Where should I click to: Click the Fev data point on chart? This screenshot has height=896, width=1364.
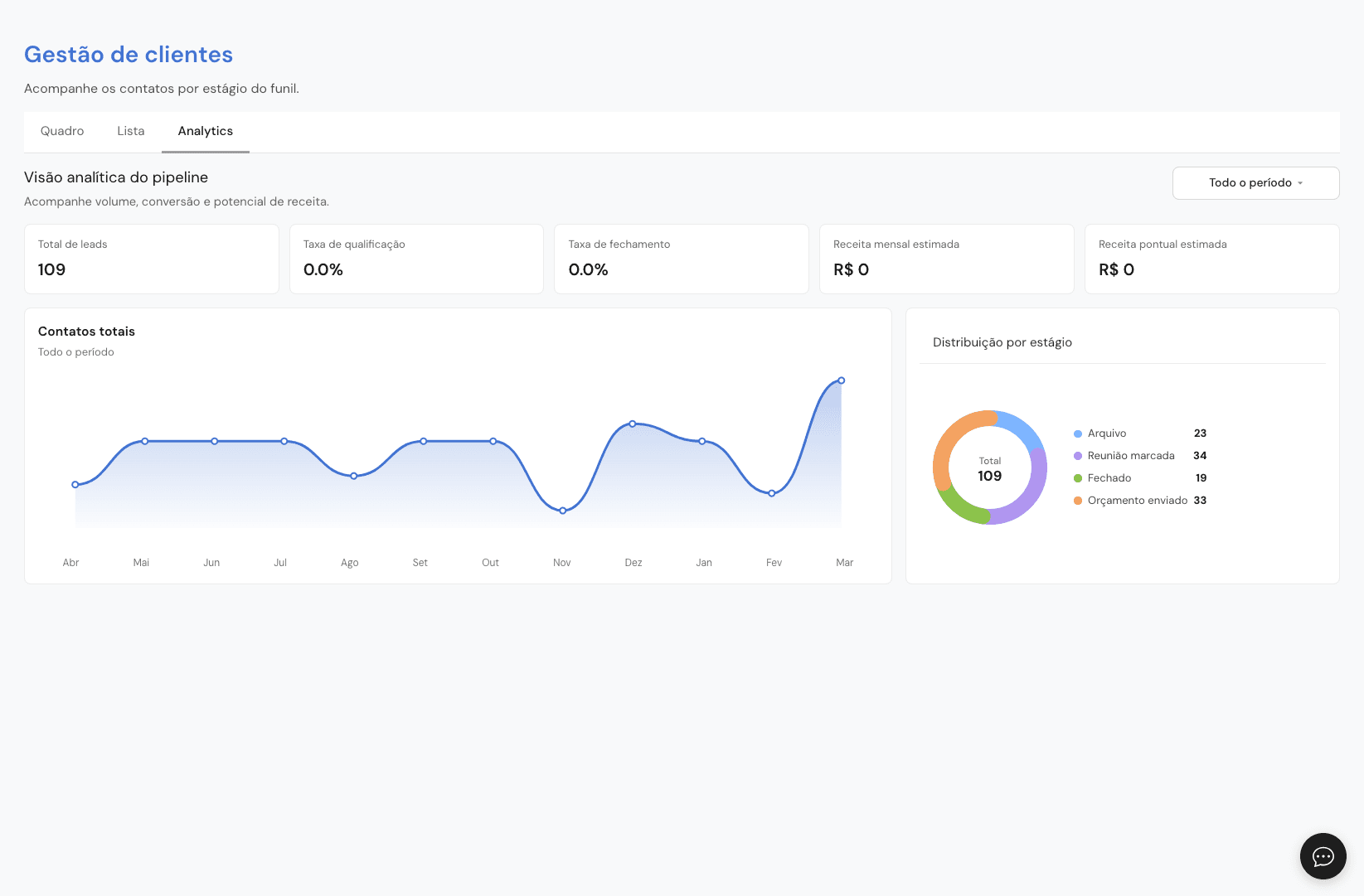click(x=772, y=493)
